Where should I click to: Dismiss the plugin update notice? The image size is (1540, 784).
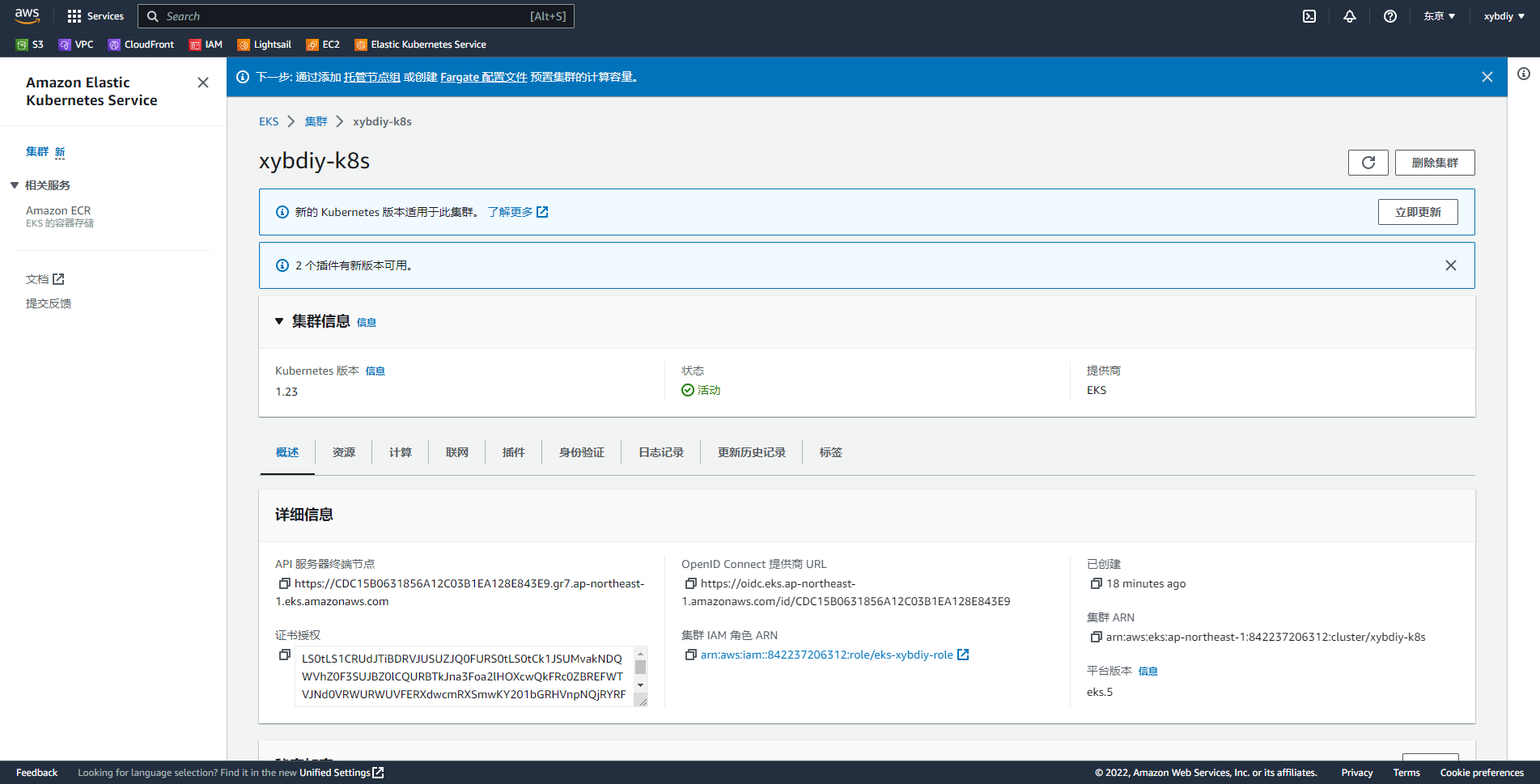[1451, 265]
